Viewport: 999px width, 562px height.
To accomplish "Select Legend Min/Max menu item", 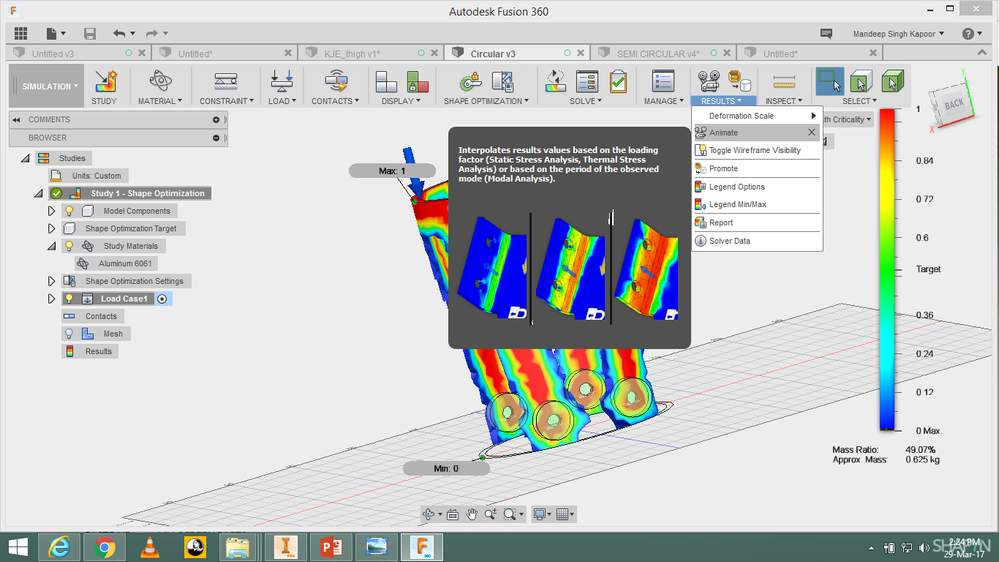I will click(756, 205).
